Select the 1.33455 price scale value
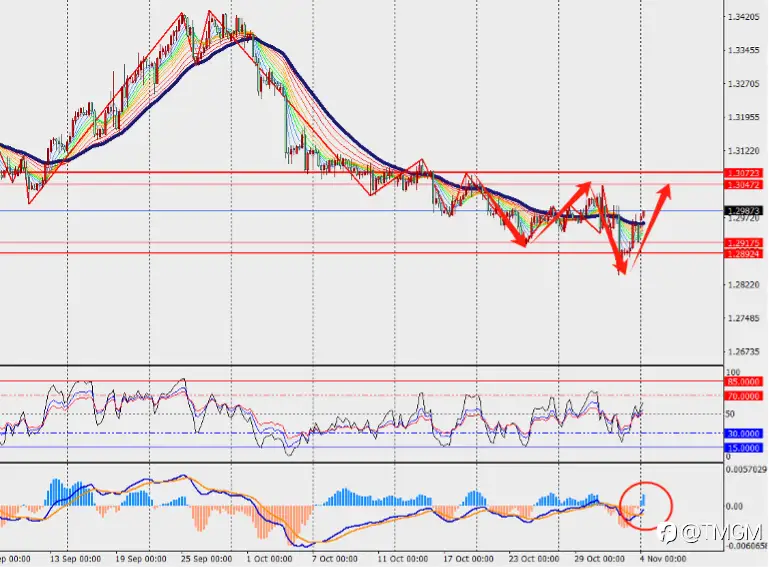The width and height of the screenshot is (770, 568). (743, 50)
